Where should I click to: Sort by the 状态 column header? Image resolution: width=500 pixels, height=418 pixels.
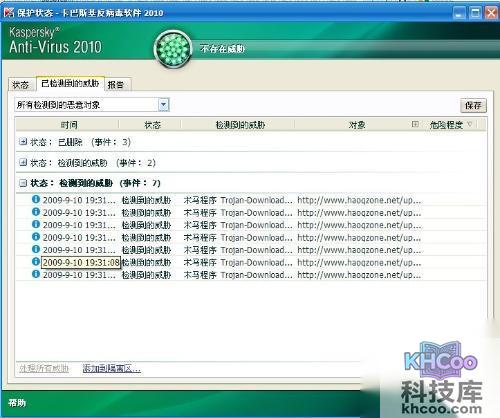click(x=152, y=125)
